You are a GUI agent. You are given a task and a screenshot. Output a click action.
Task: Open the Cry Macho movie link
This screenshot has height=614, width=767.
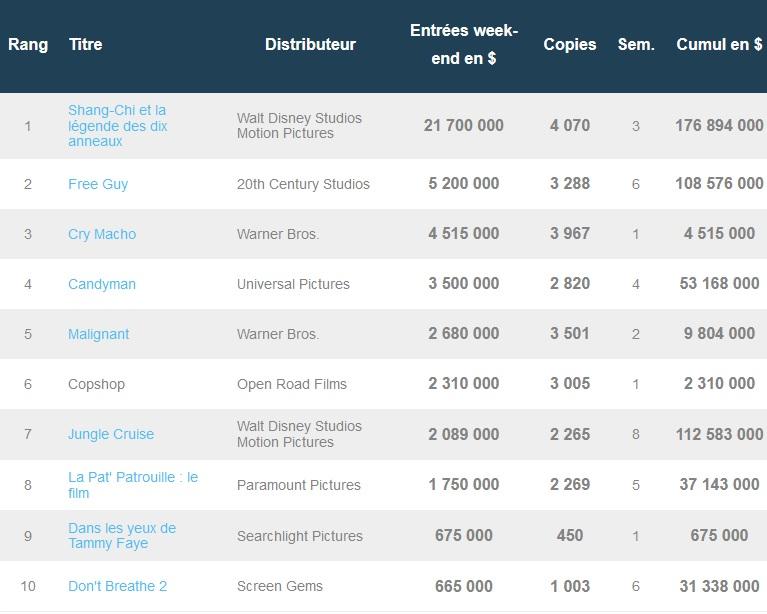click(x=102, y=234)
